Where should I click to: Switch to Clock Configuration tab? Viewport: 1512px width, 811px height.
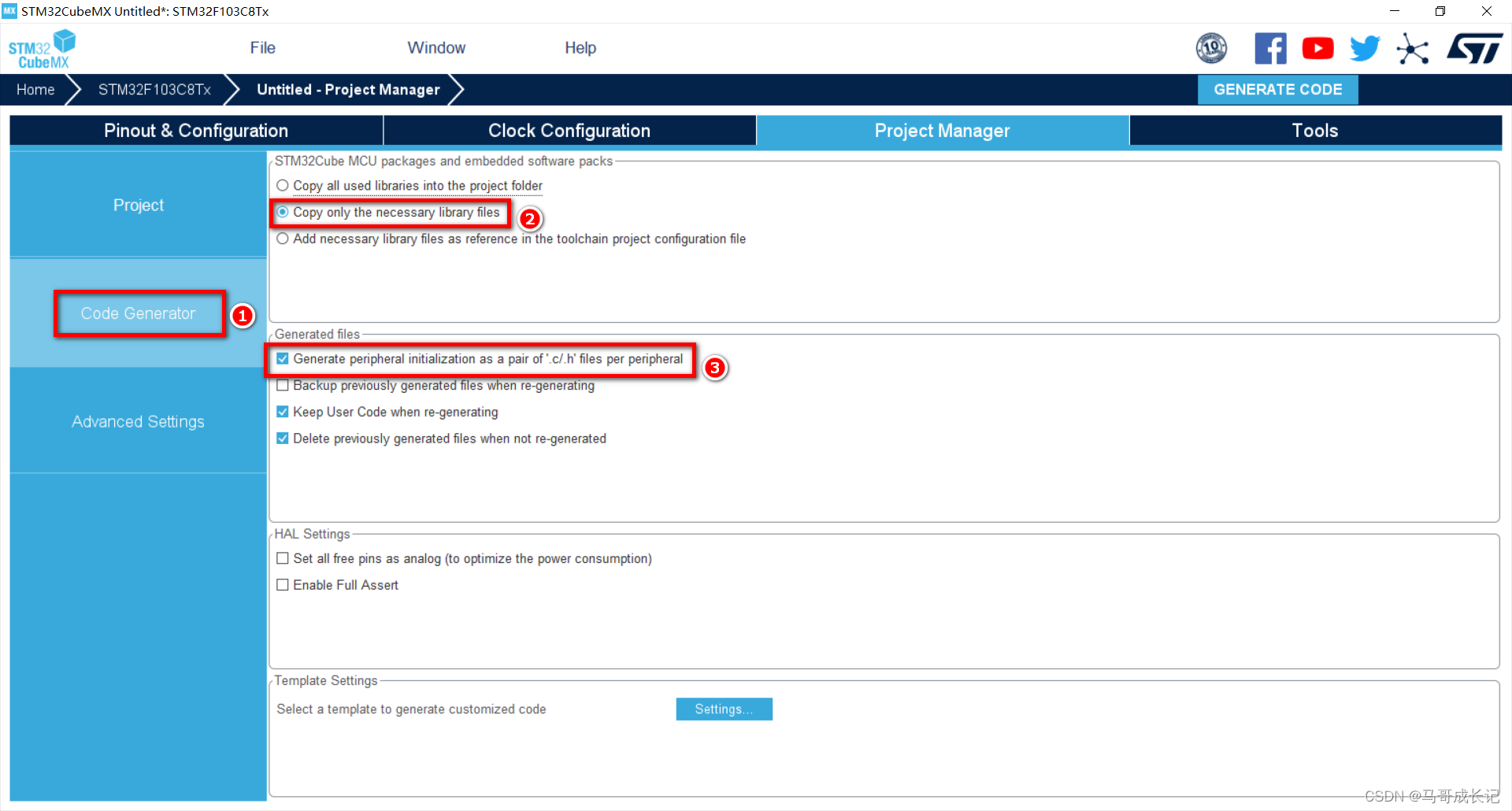click(x=569, y=131)
